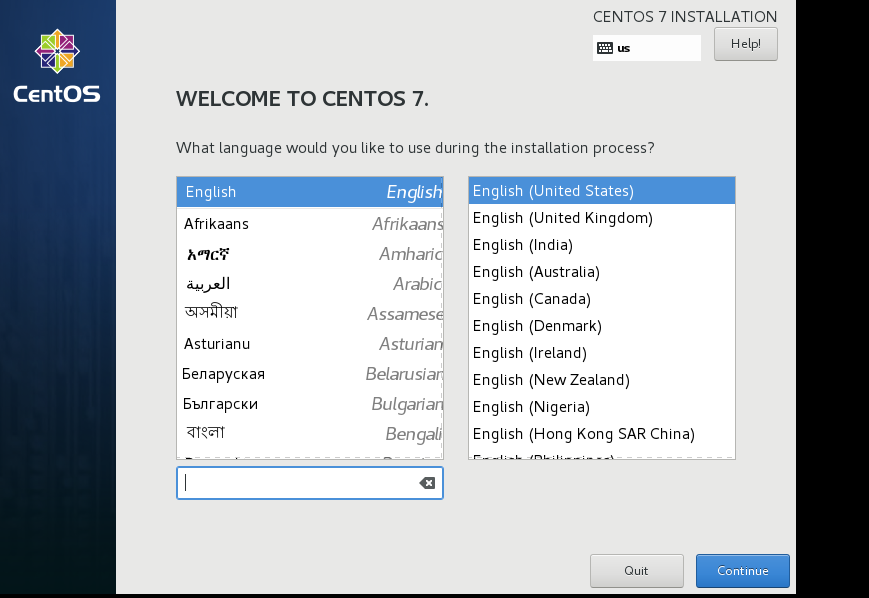Click the keyboard layout icon
This screenshot has height=598, width=869.
coord(605,48)
